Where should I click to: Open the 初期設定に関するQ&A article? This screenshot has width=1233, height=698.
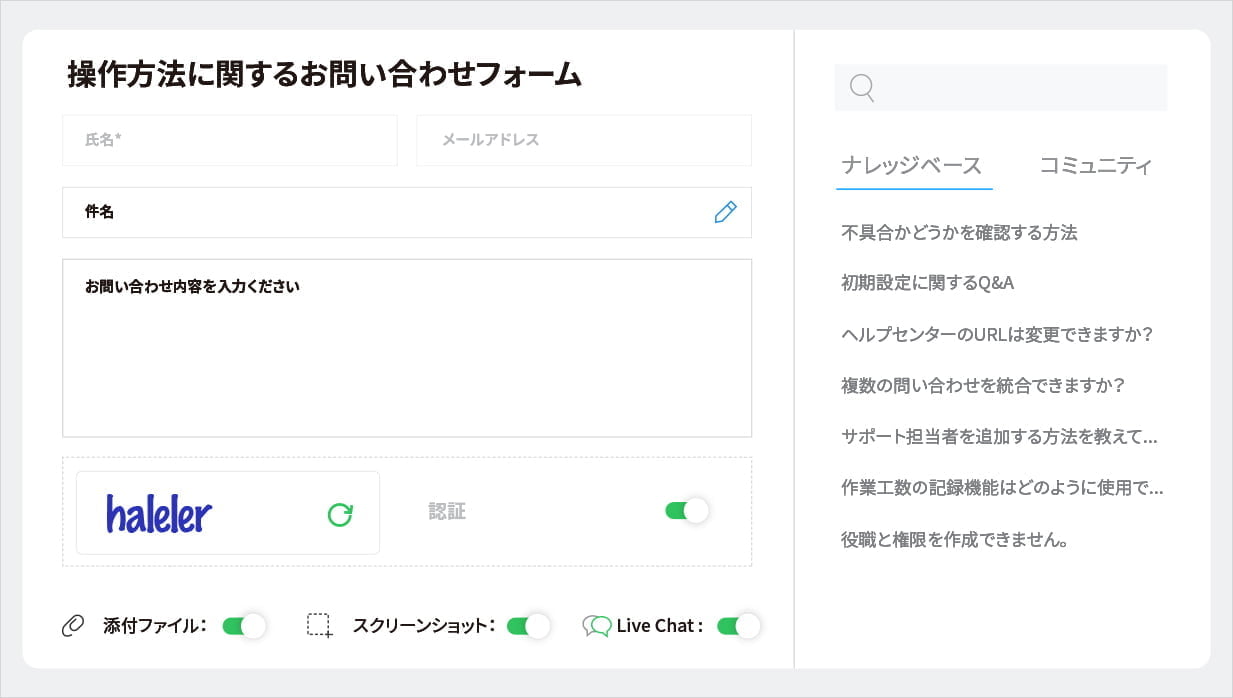coord(928,283)
